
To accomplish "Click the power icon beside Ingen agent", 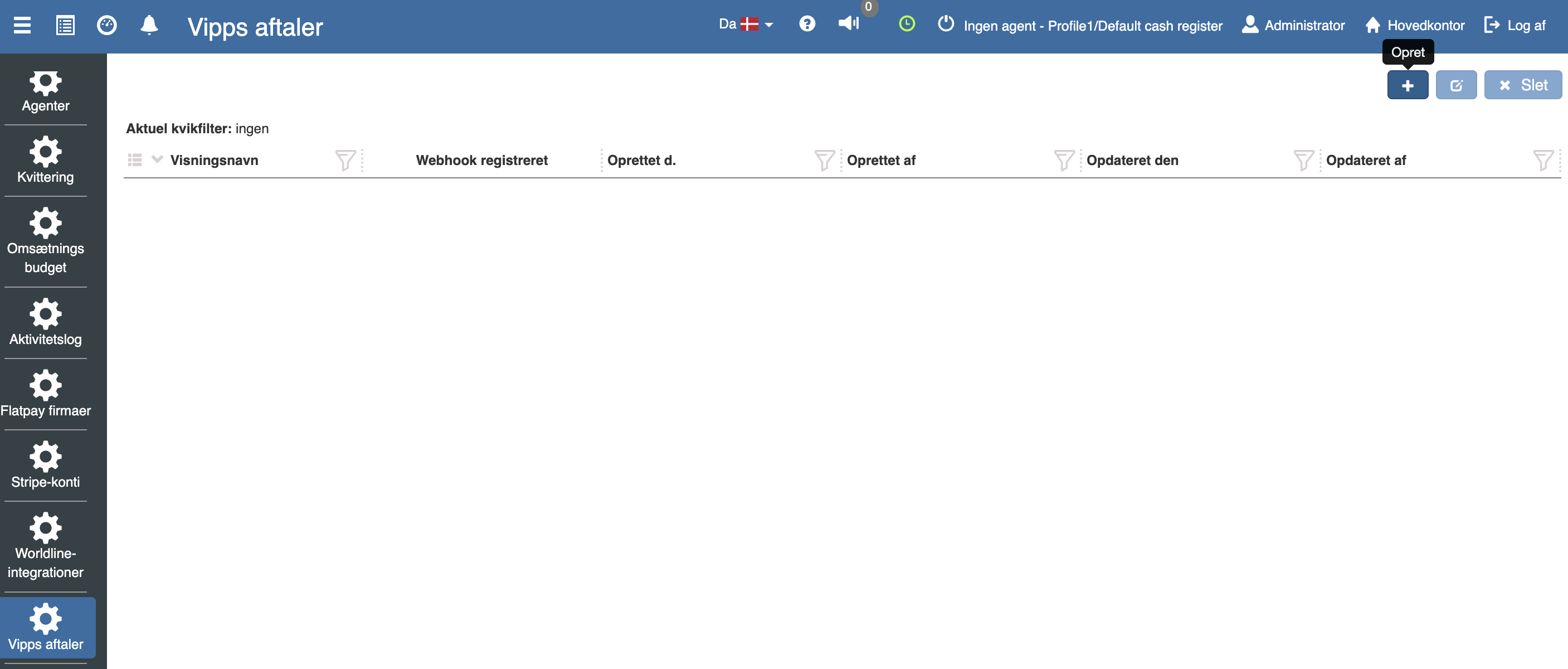I will tap(945, 24).
